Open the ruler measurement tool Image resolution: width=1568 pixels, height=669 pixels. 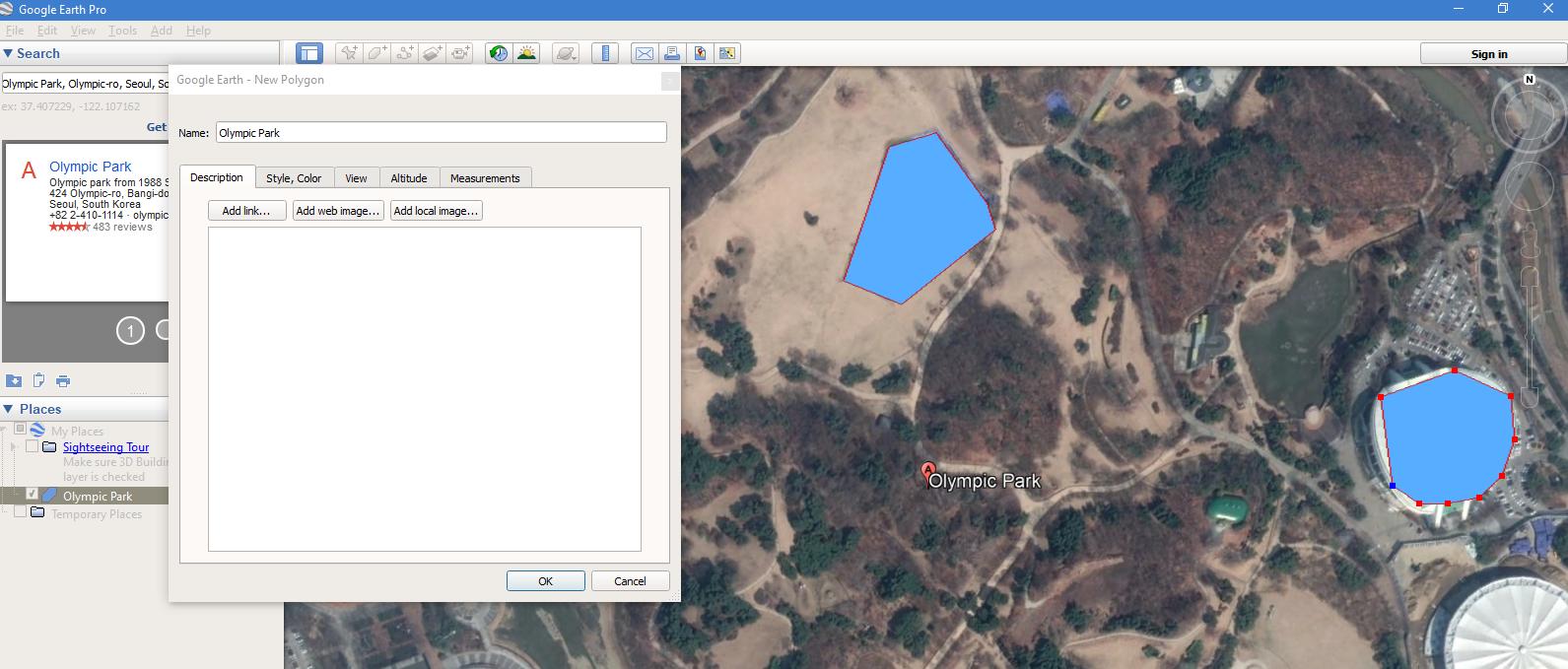(x=605, y=53)
